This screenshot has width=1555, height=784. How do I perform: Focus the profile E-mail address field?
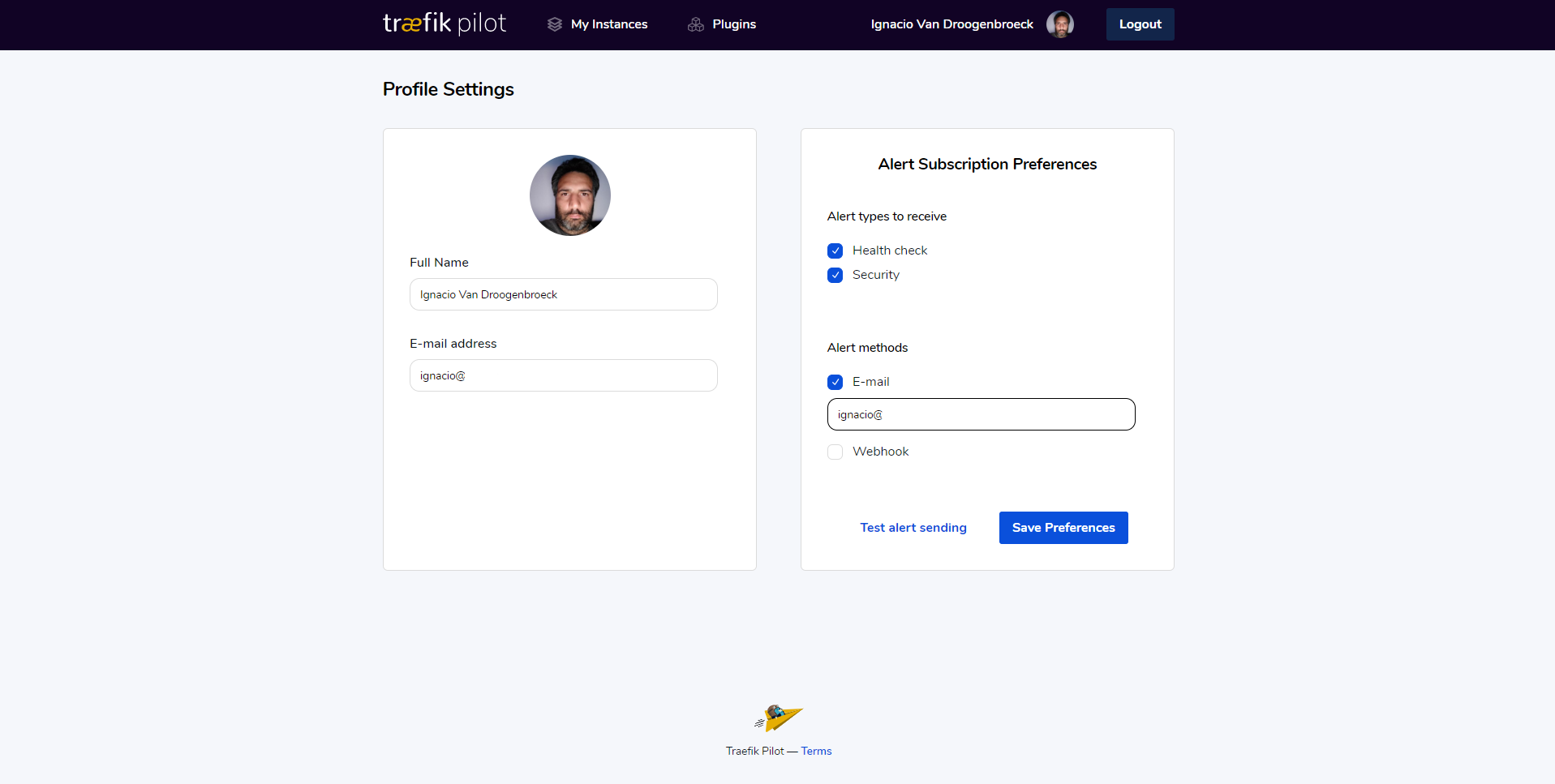coord(564,375)
